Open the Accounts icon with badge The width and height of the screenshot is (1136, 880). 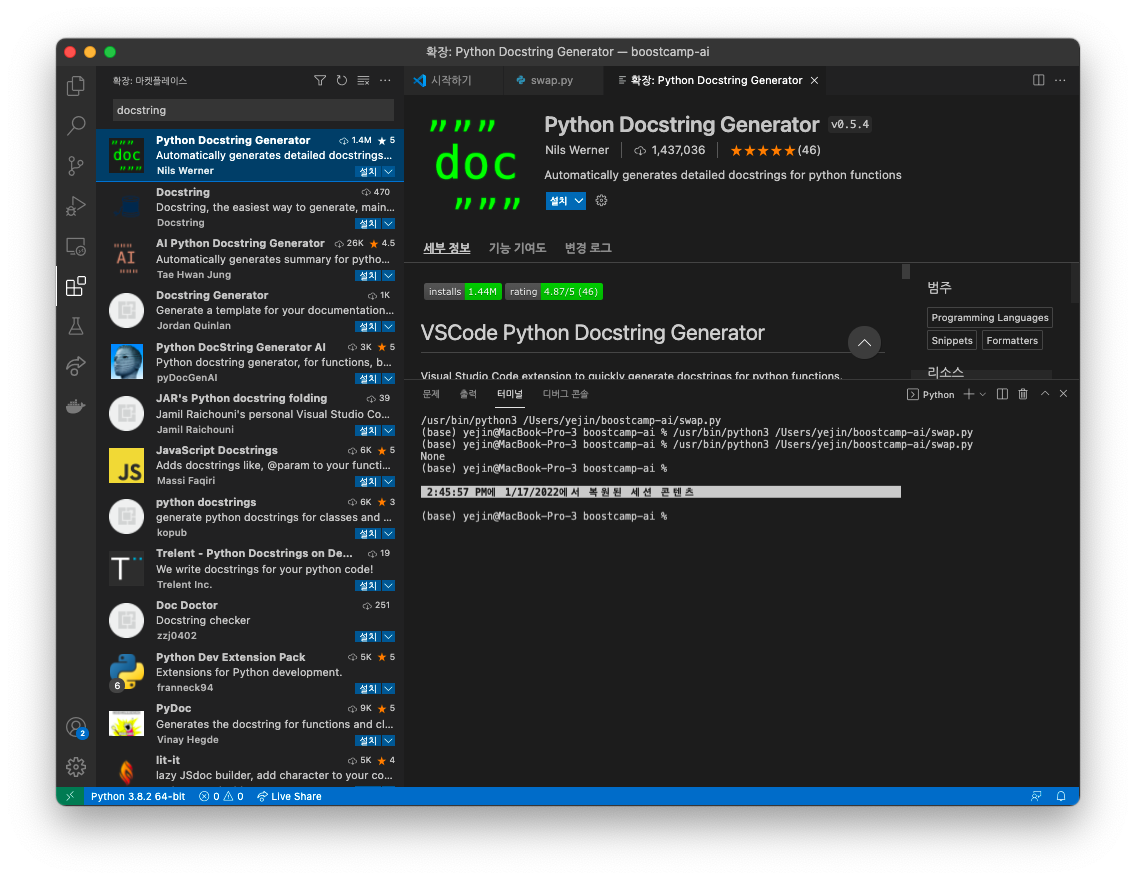[76, 727]
